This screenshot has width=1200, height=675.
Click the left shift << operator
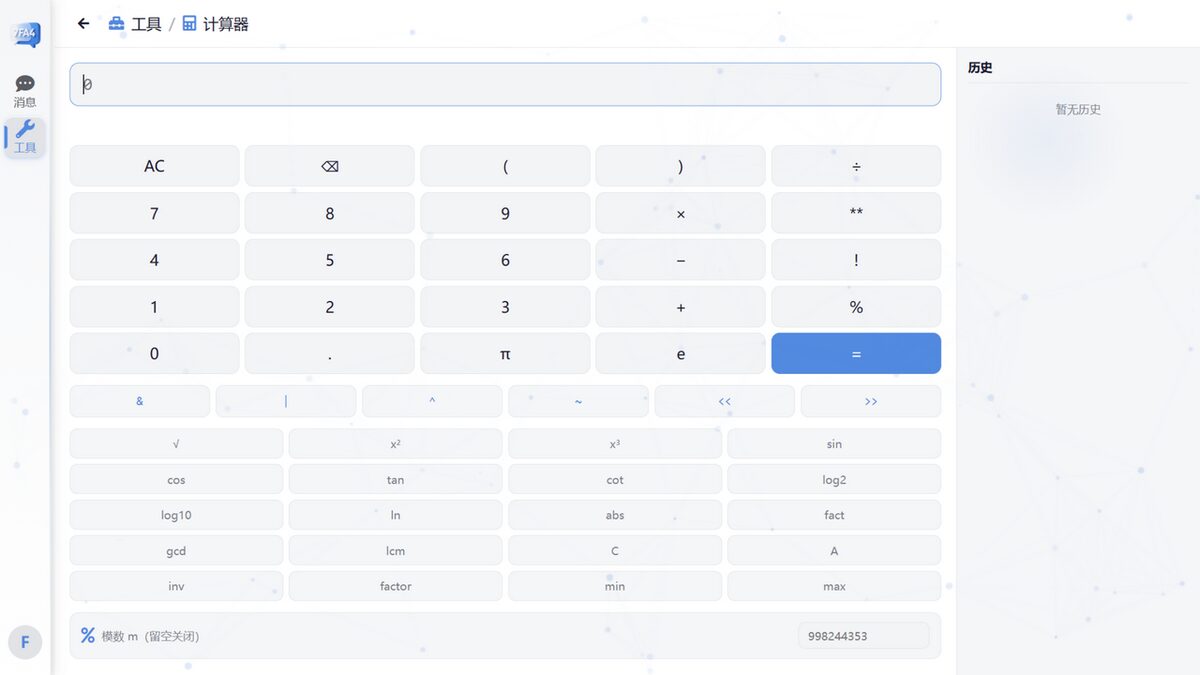(725, 401)
